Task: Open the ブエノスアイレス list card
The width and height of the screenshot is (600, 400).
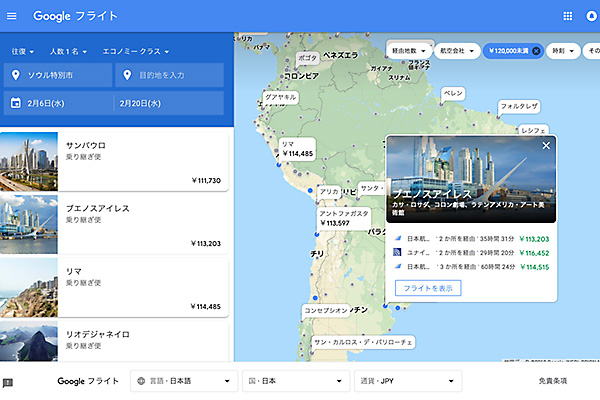Action: coord(114,224)
